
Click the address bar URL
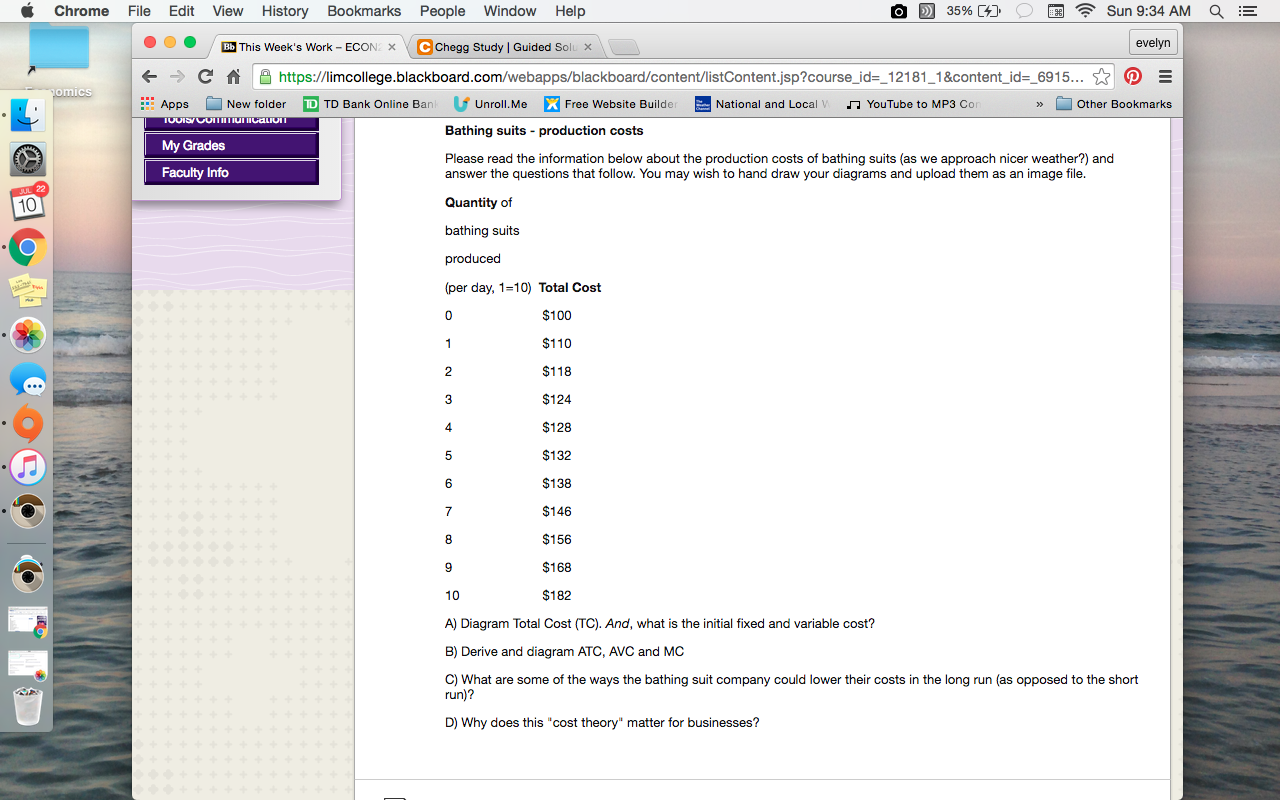point(680,77)
